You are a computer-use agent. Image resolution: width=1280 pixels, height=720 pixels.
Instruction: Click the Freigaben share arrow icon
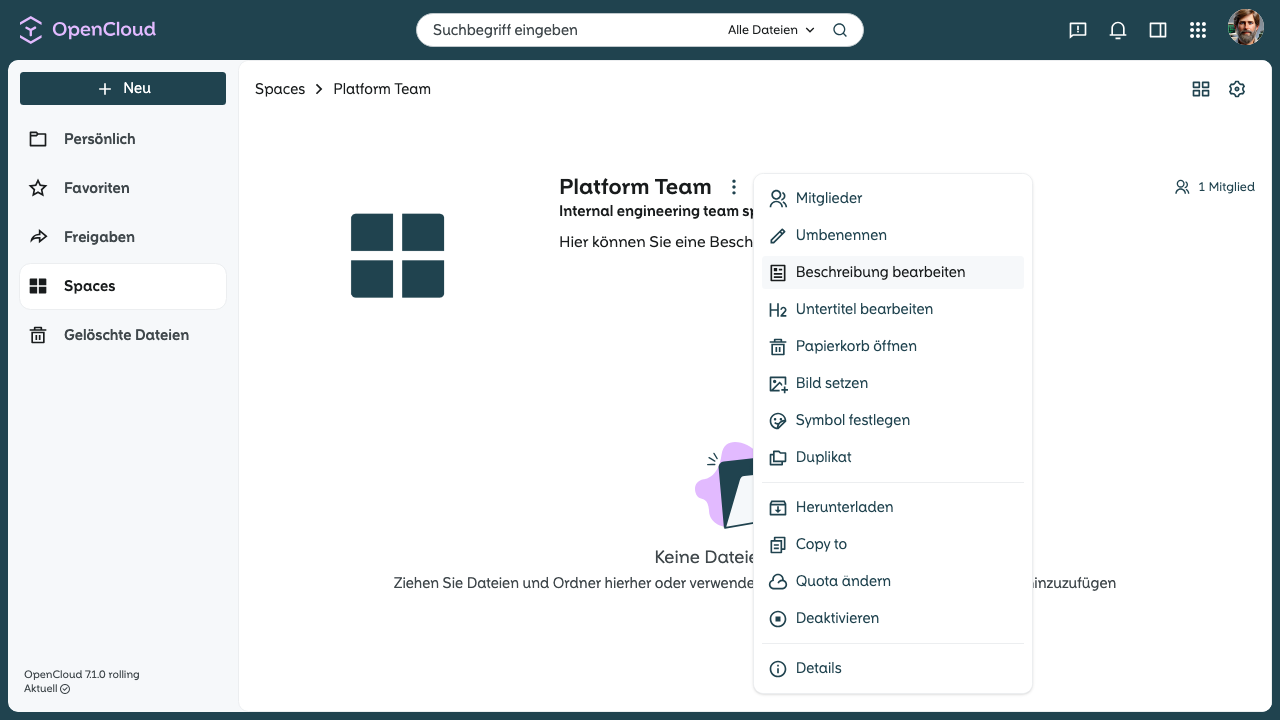38,237
